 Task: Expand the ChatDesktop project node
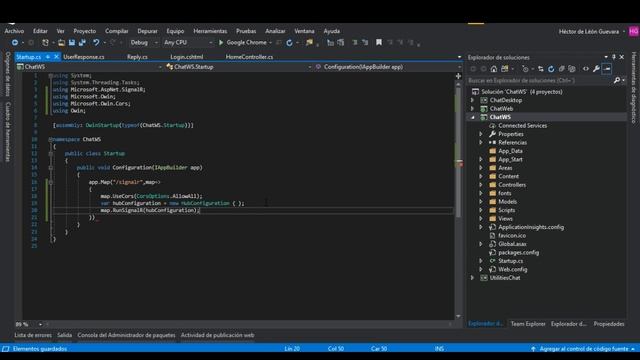coord(473,100)
